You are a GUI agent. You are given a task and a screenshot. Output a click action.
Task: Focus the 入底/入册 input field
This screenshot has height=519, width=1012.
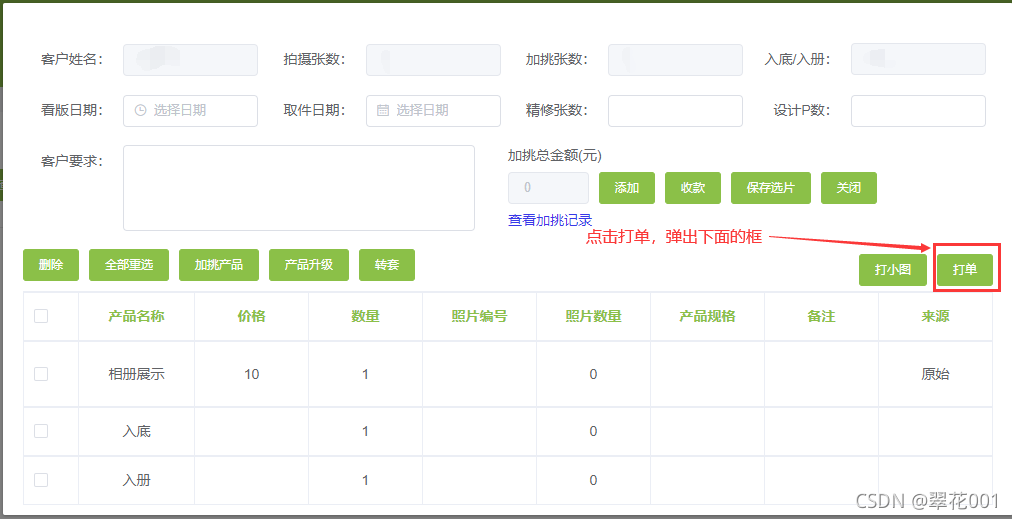918,59
